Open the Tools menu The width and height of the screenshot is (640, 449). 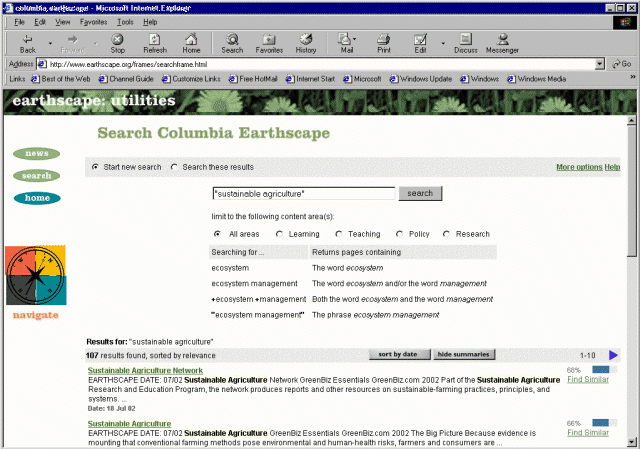pyautogui.click(x=125, y=22)
